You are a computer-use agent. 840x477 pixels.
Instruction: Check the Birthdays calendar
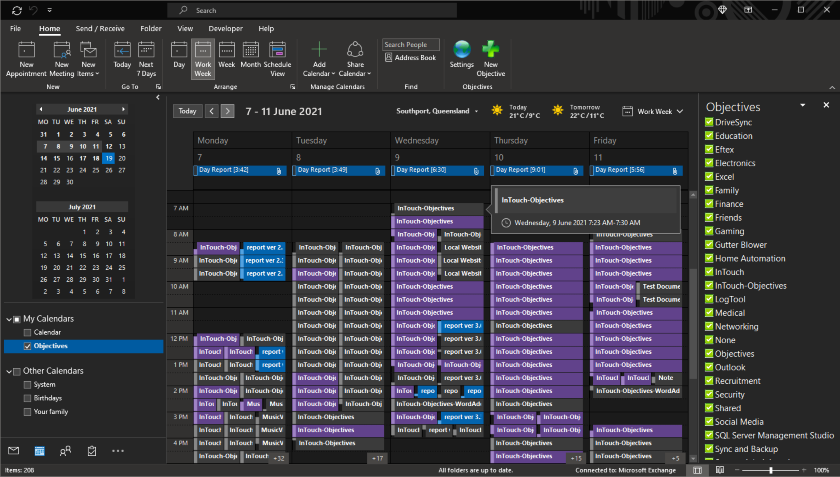[27, 398]
